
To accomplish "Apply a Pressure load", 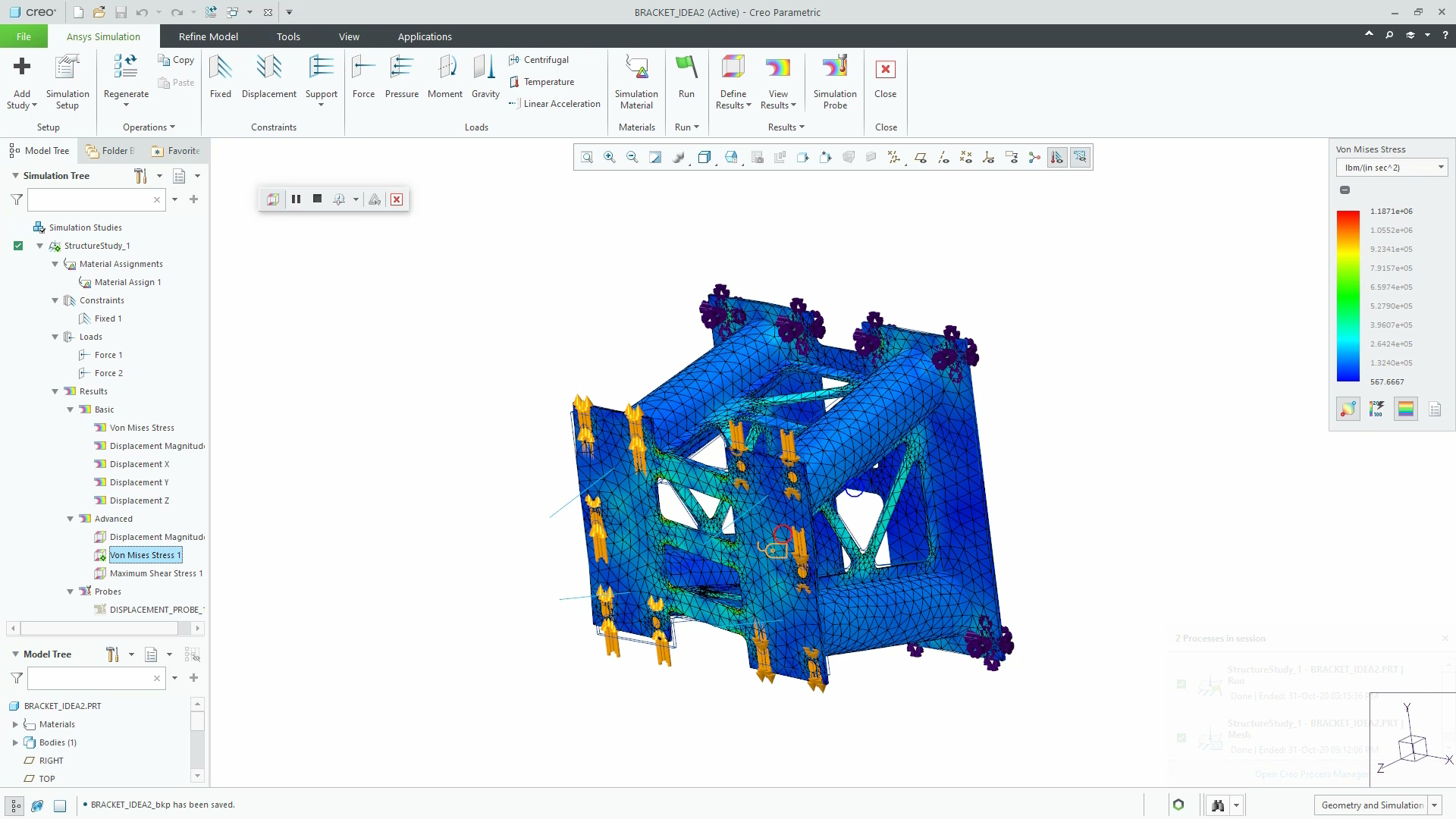I will tap(402, 76).
